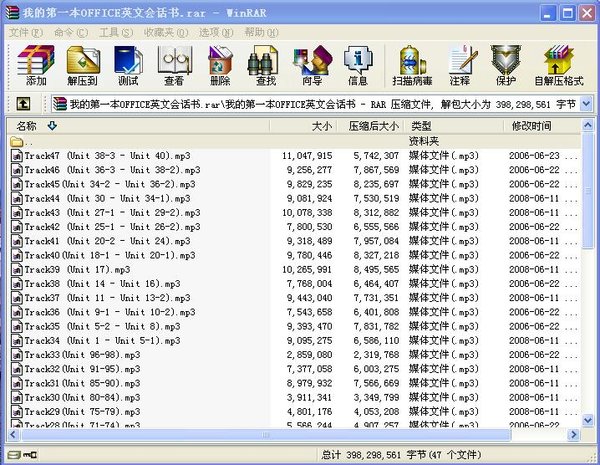The image size is (600, 465).
Task: Open the 选项(N) menu
Action: coord(216,33)
